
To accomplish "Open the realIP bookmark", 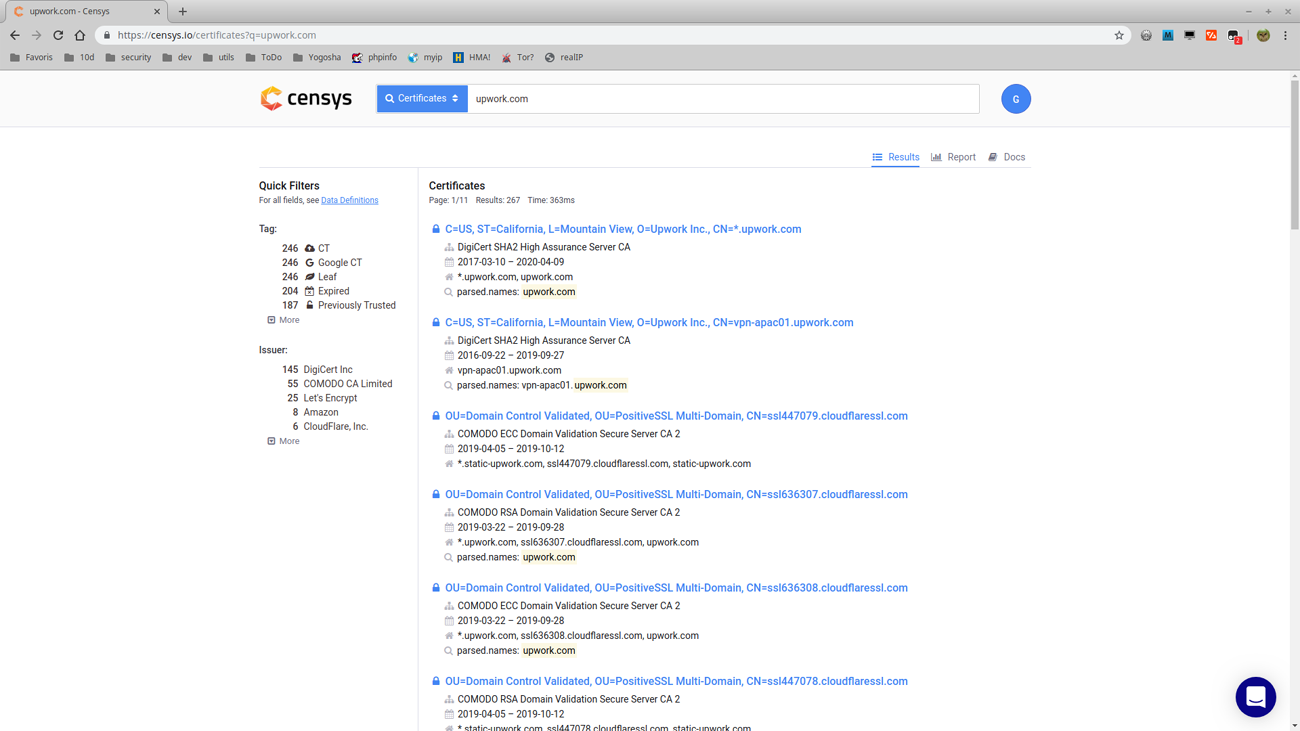I will click(564, 57).
